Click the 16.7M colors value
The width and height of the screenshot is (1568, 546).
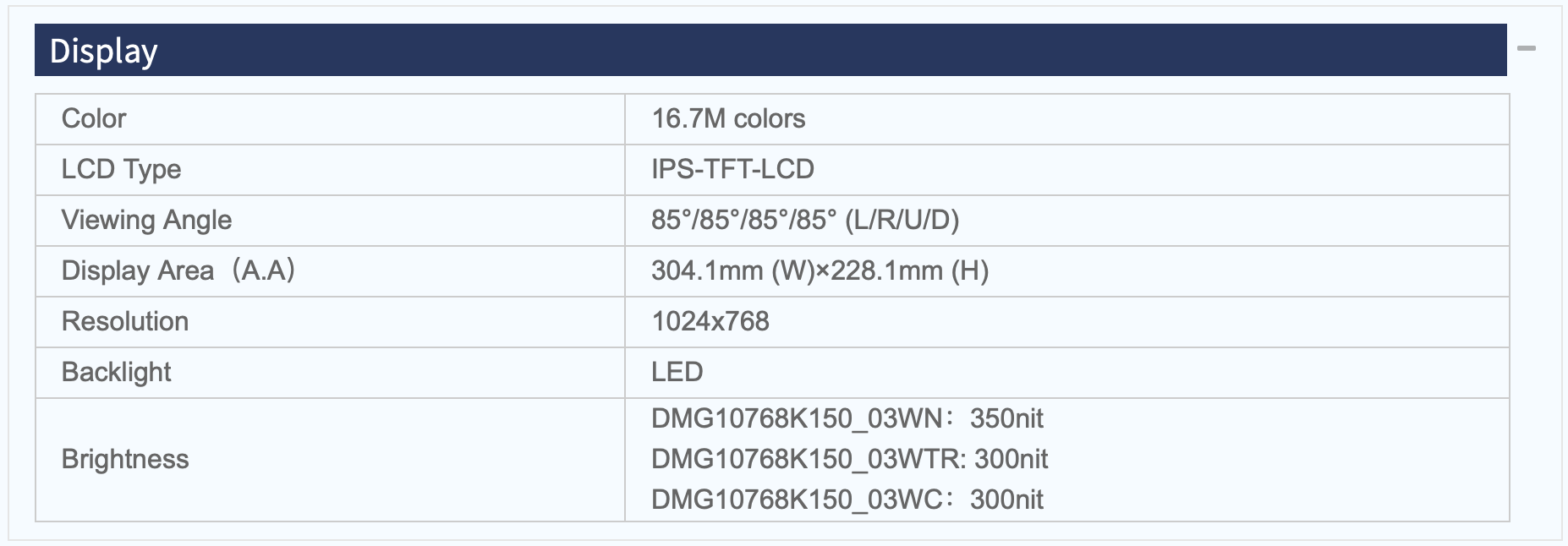(x=728, y=118)
